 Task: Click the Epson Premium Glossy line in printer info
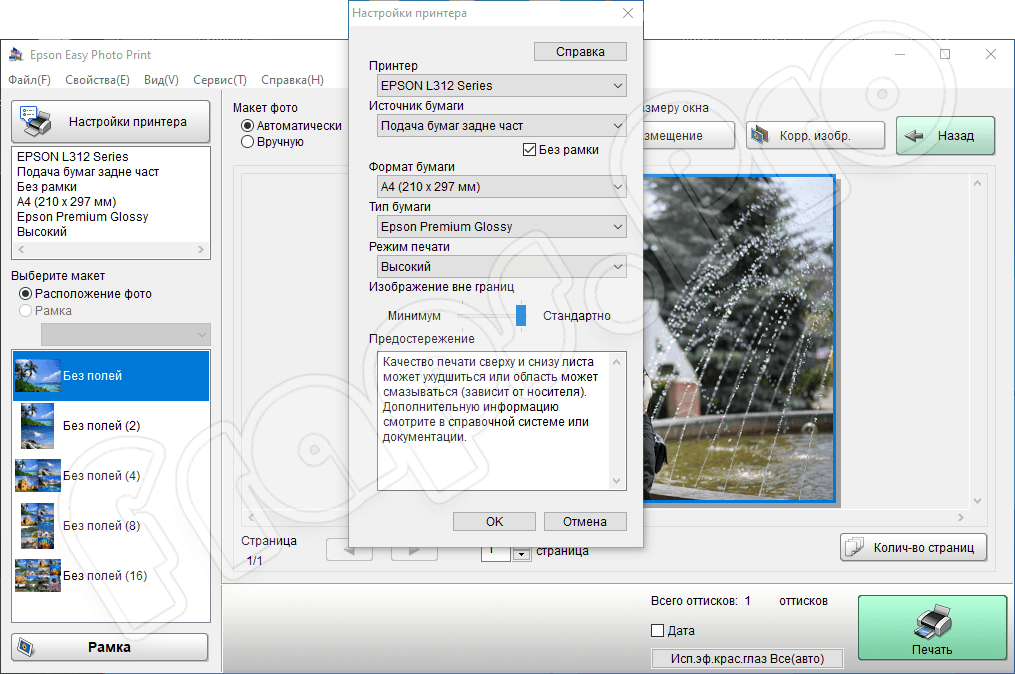82,217
